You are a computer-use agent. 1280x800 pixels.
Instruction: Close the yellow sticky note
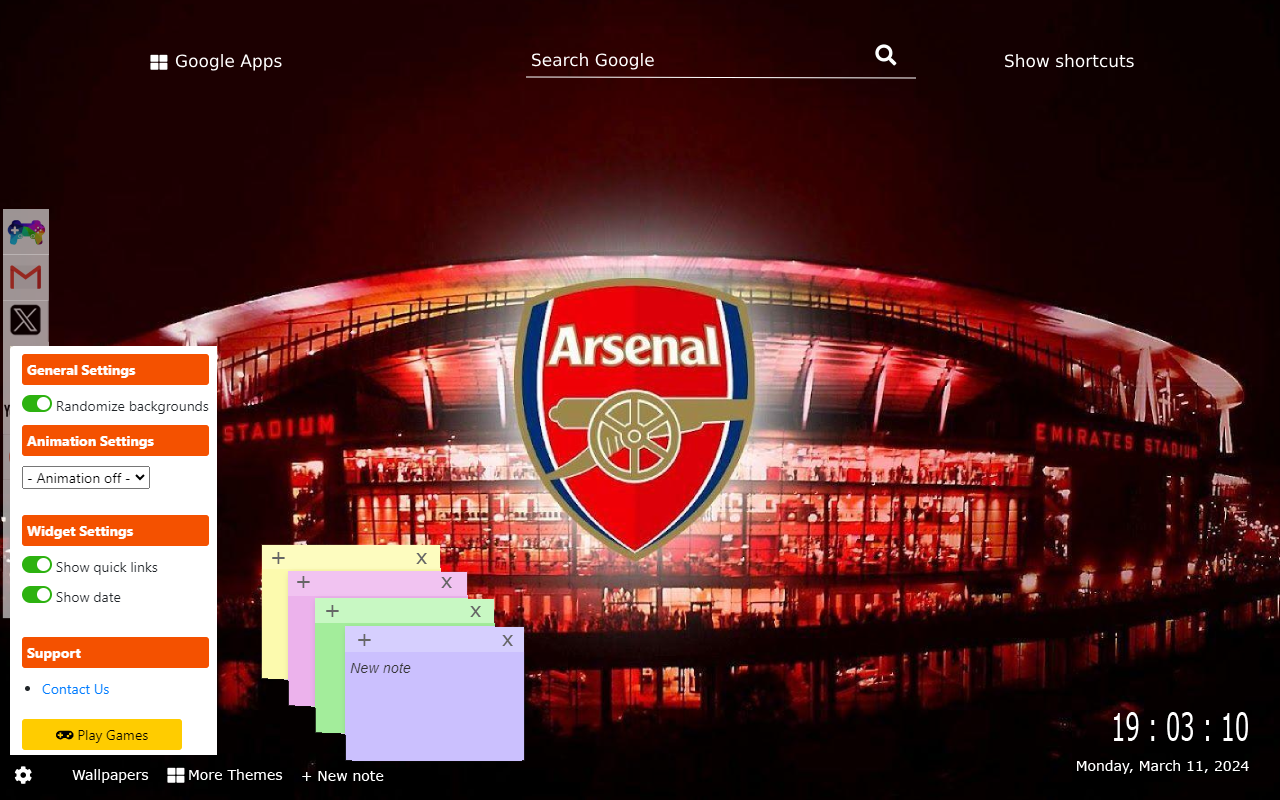point(422,558)
